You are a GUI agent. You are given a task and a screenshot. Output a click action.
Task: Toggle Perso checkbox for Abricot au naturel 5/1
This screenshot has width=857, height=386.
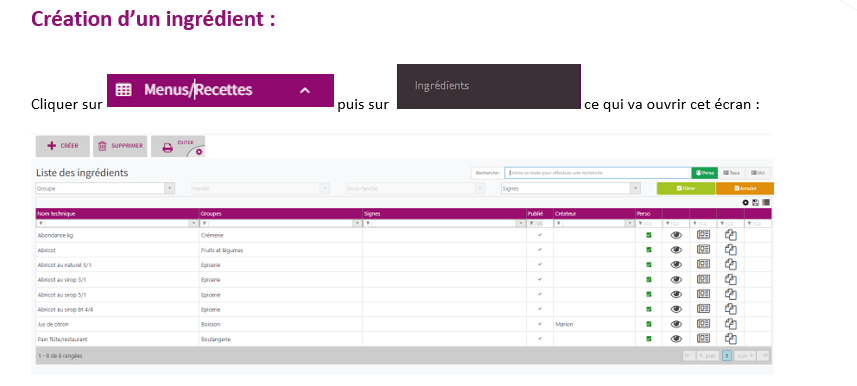coord(649,265)
